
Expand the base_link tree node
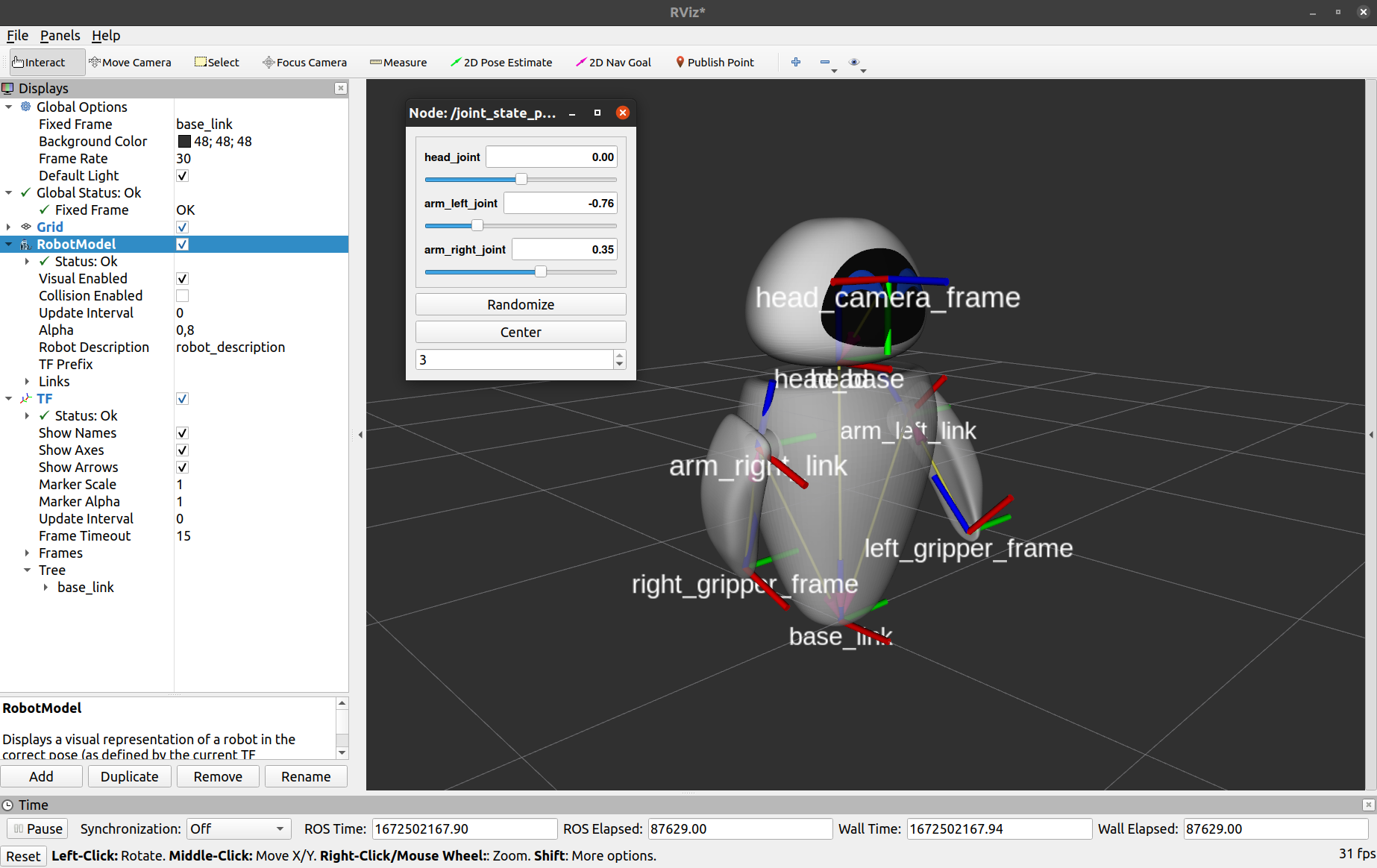click(46, 587)
